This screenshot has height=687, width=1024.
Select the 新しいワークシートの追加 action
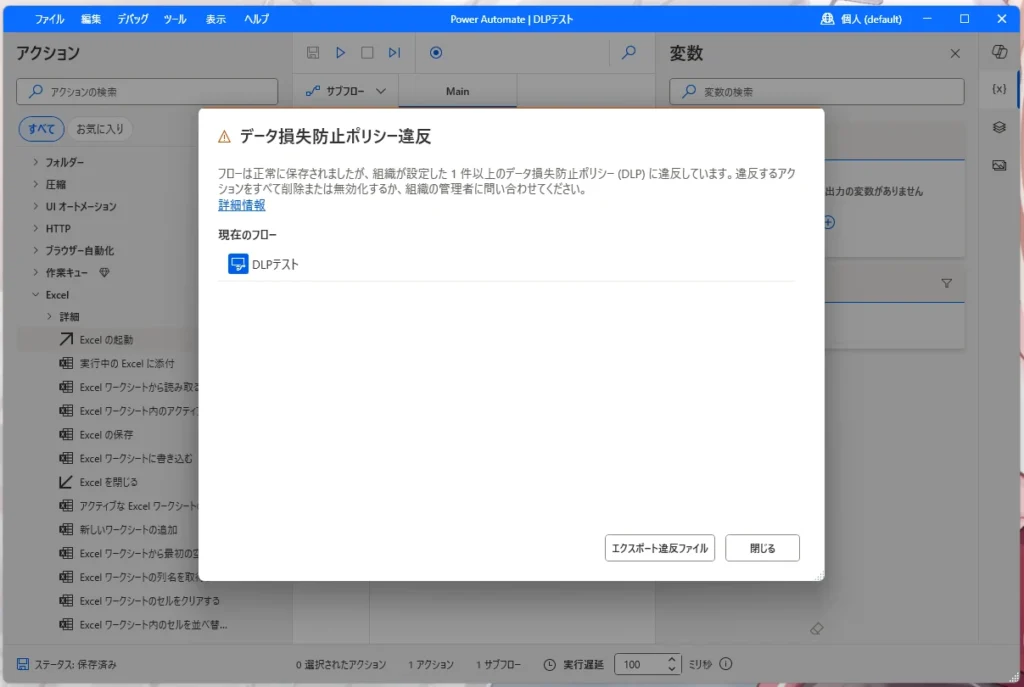point(129,530)
